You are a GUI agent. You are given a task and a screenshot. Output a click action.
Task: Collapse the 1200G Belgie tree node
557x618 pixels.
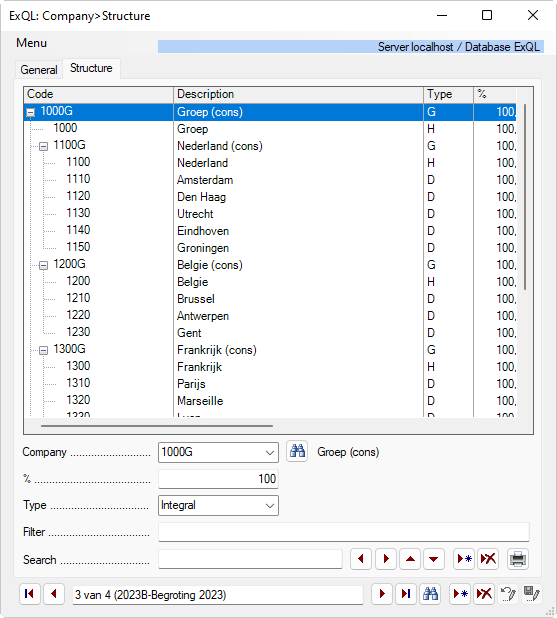tap(44, 266)
